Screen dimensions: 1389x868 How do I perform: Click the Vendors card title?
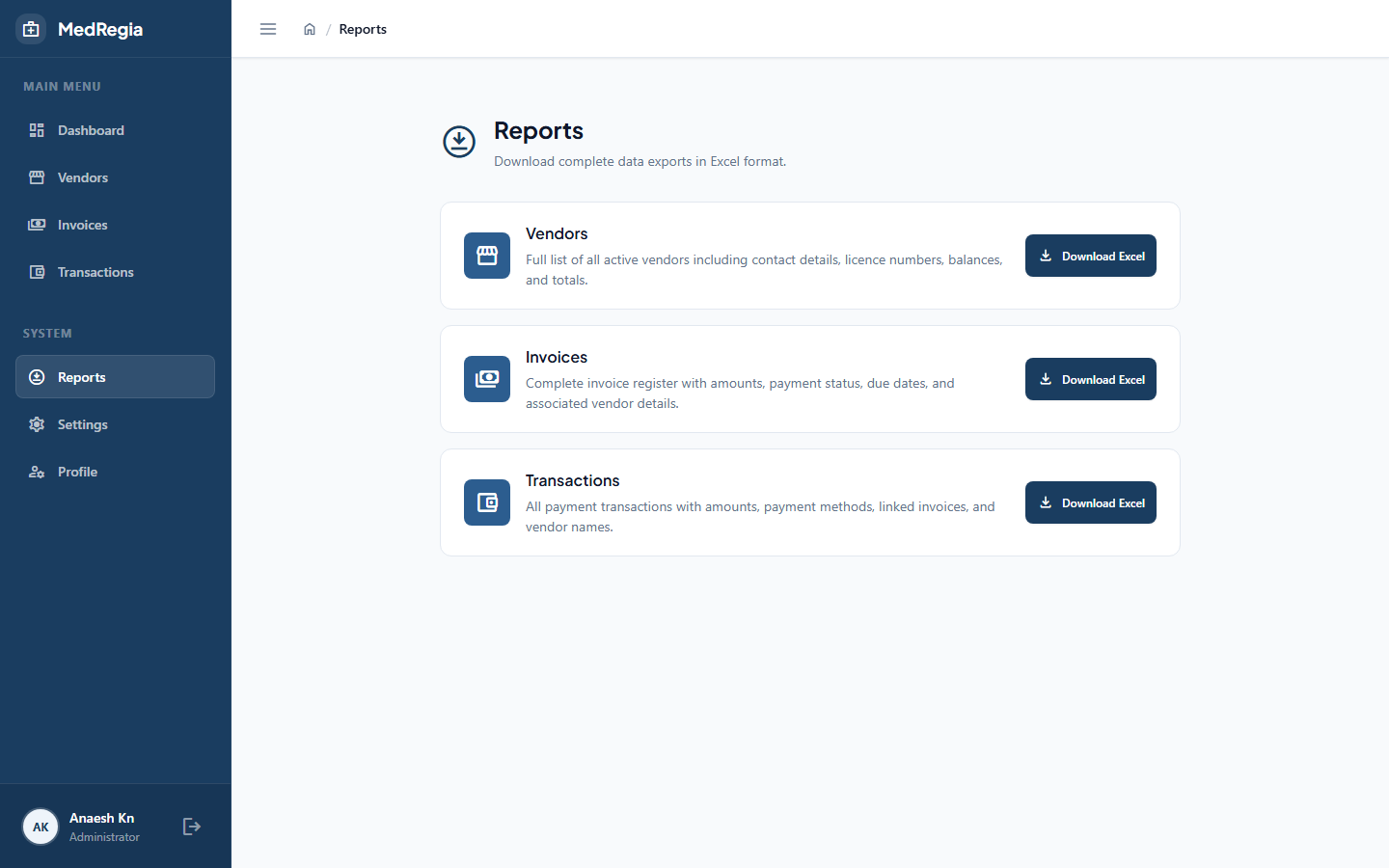(557, 233)
